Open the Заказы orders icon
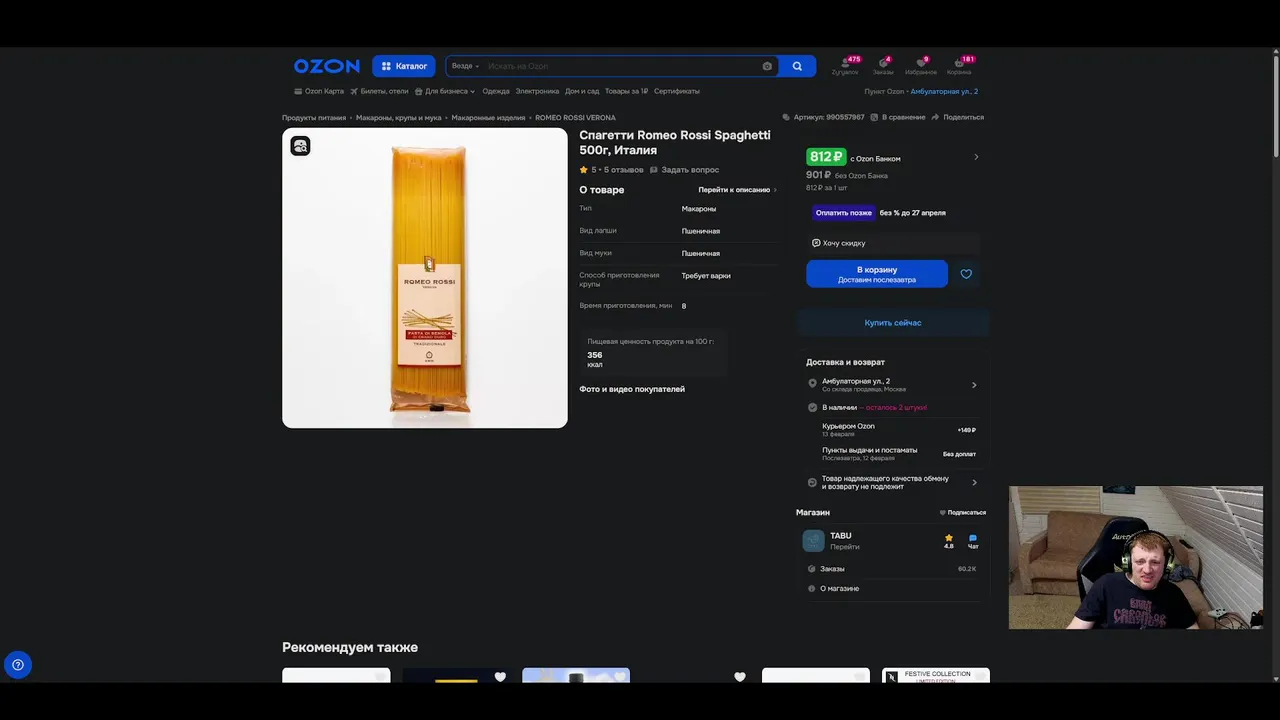 [883, 66]
